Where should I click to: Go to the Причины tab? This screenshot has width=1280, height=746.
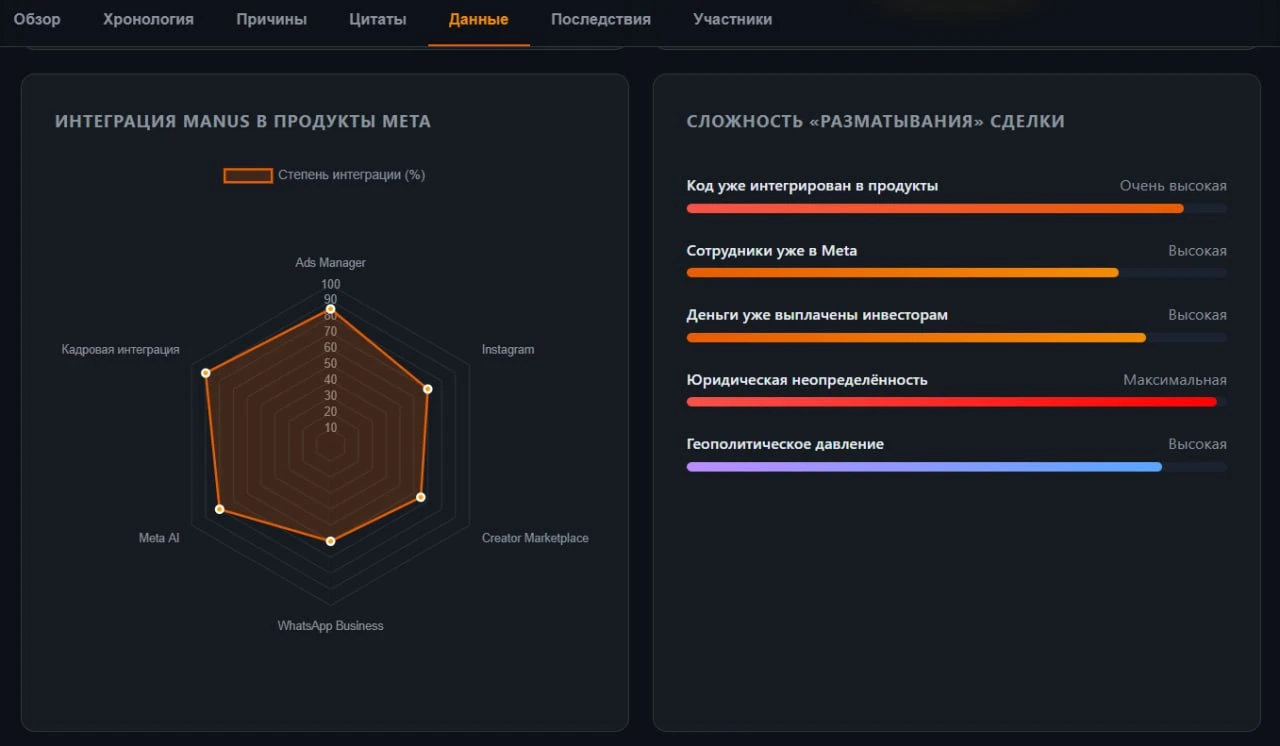tap(271, 20)
